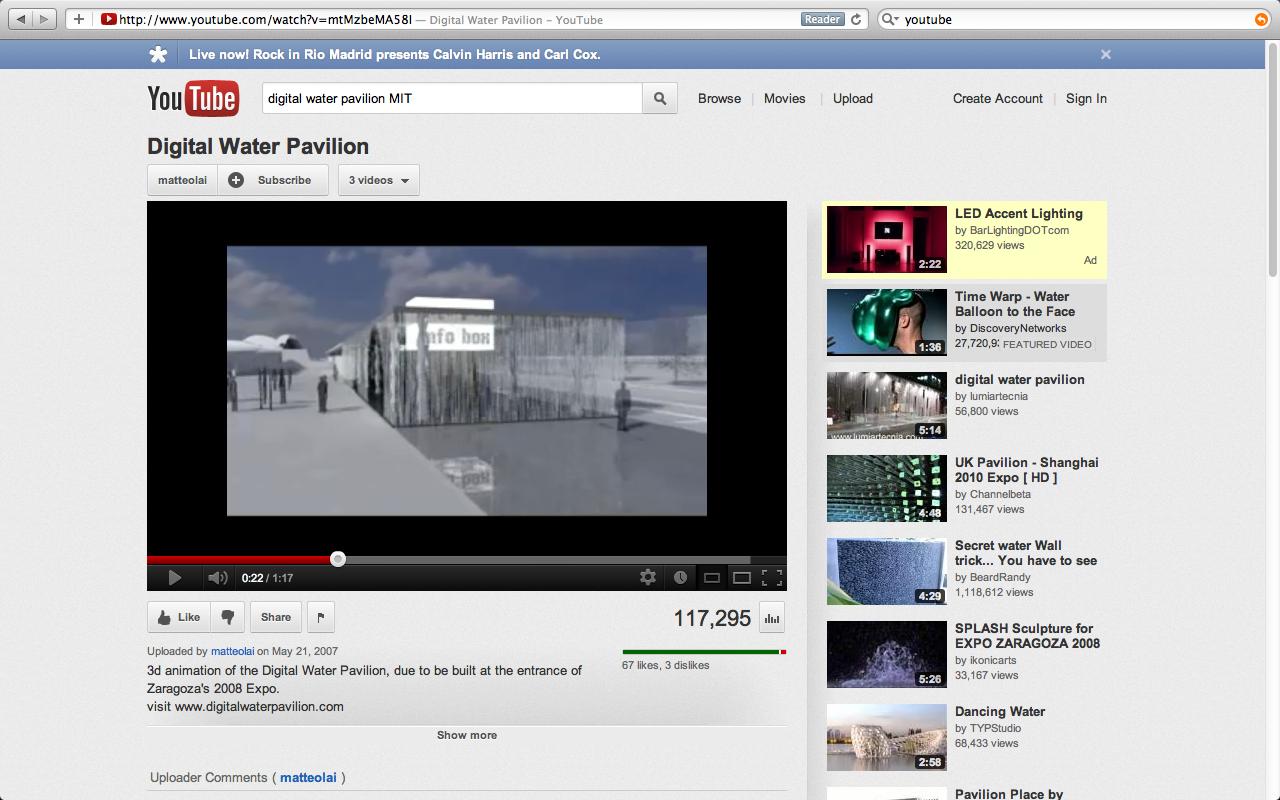The width and height of the screenshot is (1280, 800).
Task: Toggle the small player size
Action: (x=712, y=577)
